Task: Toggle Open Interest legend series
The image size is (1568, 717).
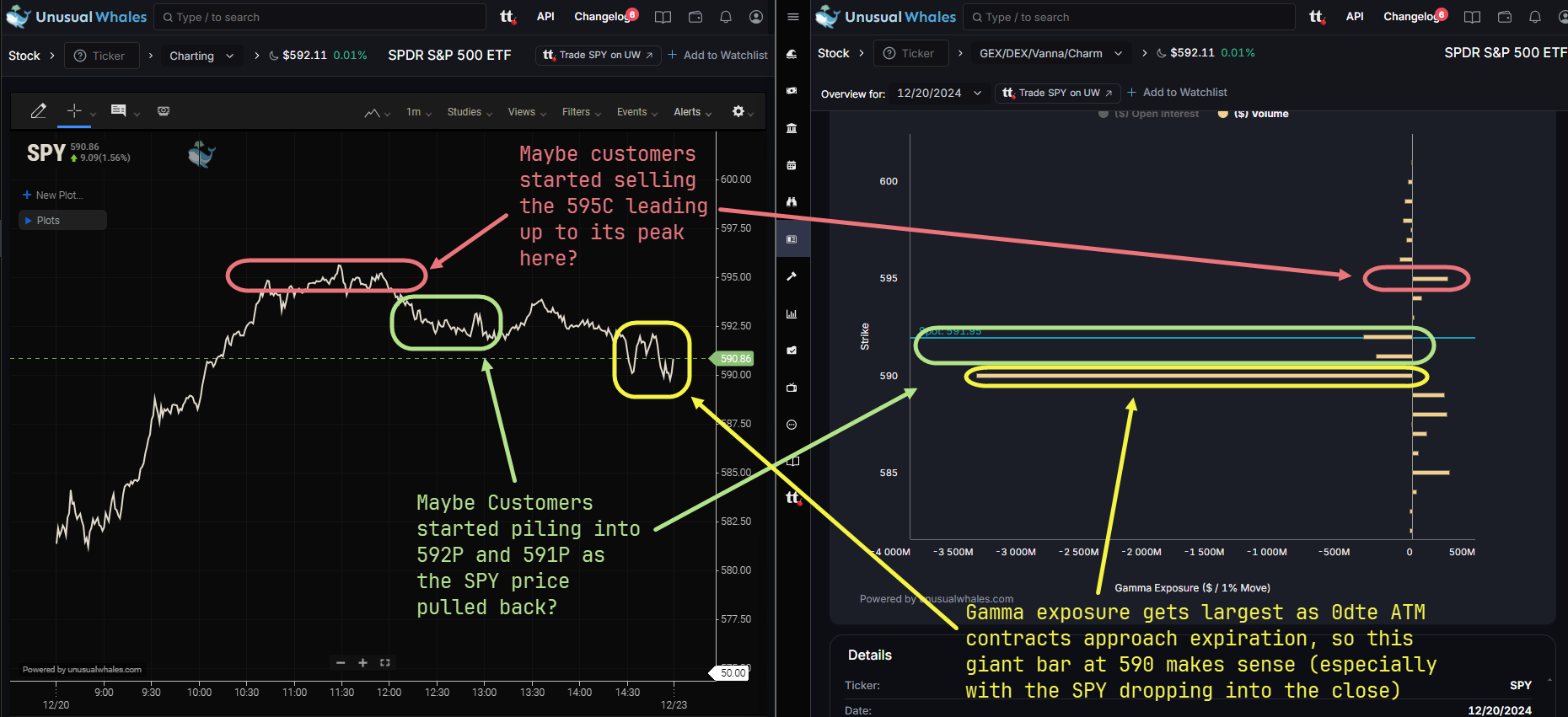Action: pyautogui.click(x=1148, y=114)
